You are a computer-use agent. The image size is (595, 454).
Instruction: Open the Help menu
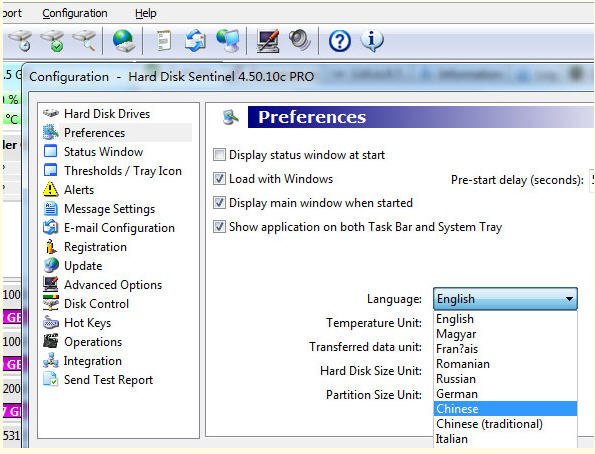tap(146, 13)
